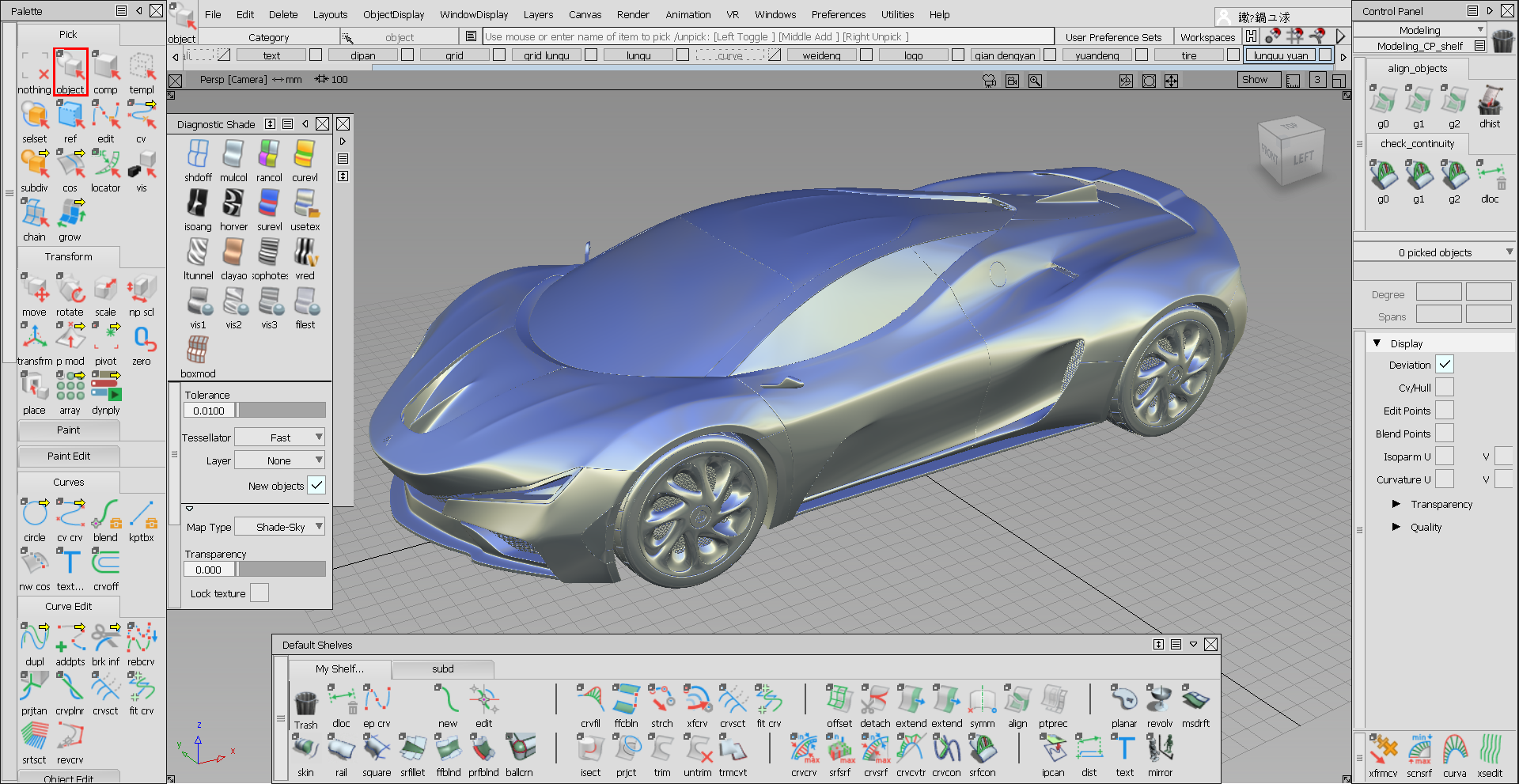
Task: Click the g0 icon under check_continuity
Action: (1383, 177)
